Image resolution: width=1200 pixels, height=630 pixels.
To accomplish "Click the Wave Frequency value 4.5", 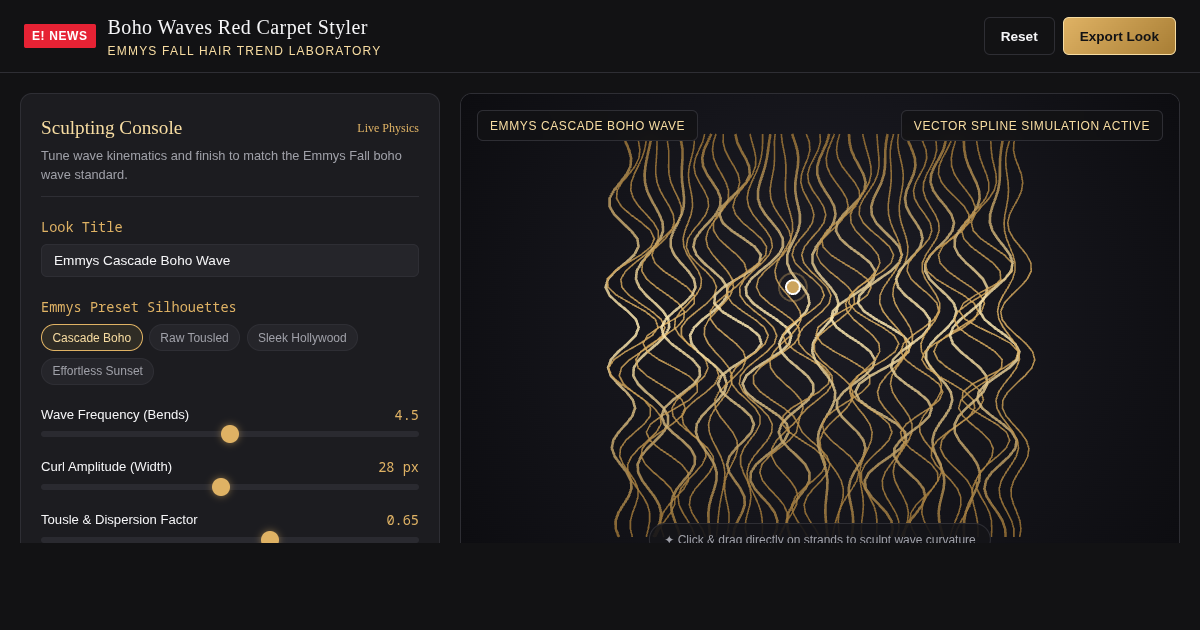I will (x=406, y=415).
